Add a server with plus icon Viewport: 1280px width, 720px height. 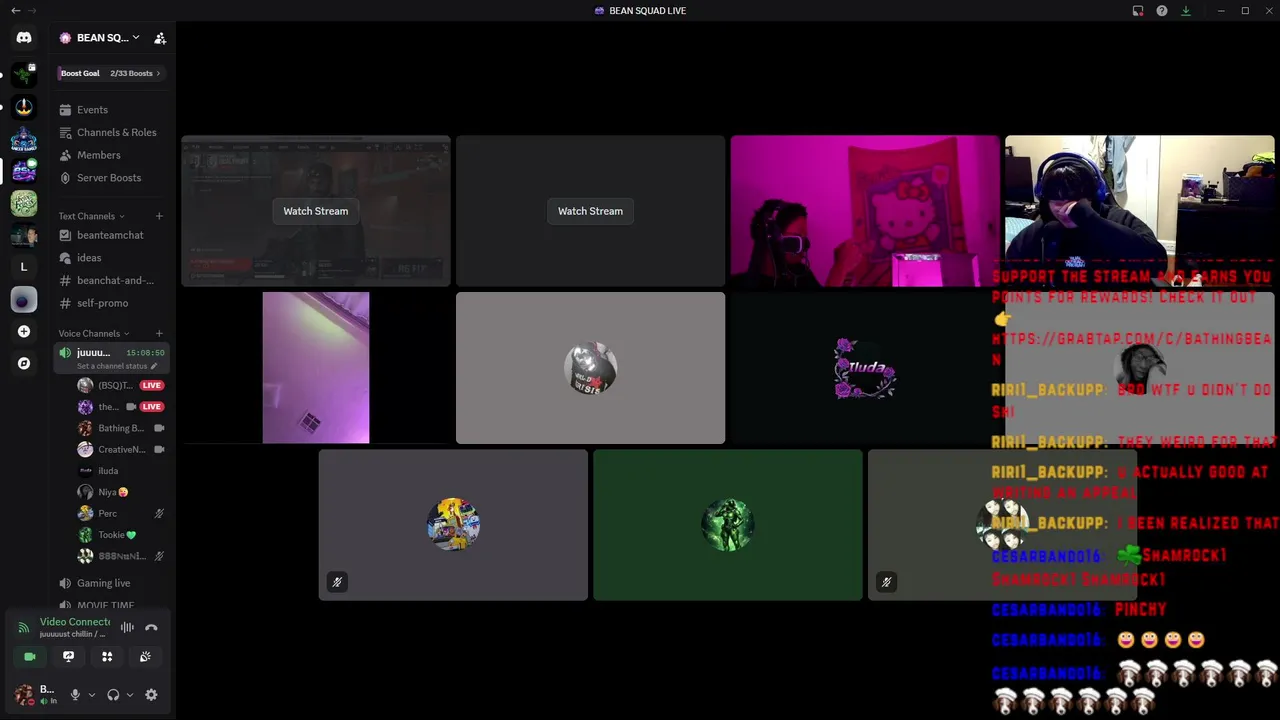pos(24,331)
